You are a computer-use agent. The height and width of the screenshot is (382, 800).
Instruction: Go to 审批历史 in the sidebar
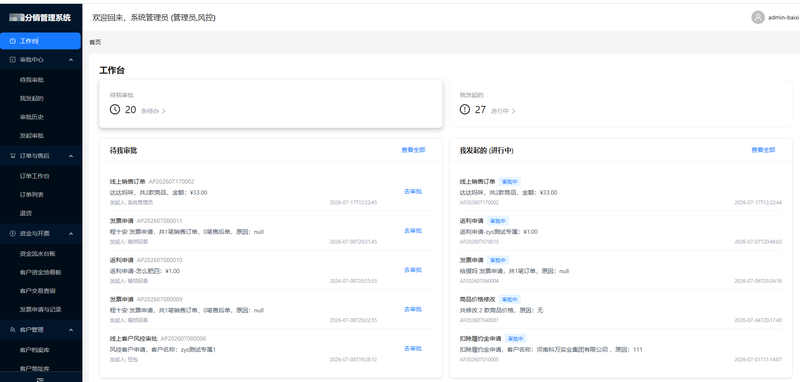pyautogui.click(x=32, y=117)
